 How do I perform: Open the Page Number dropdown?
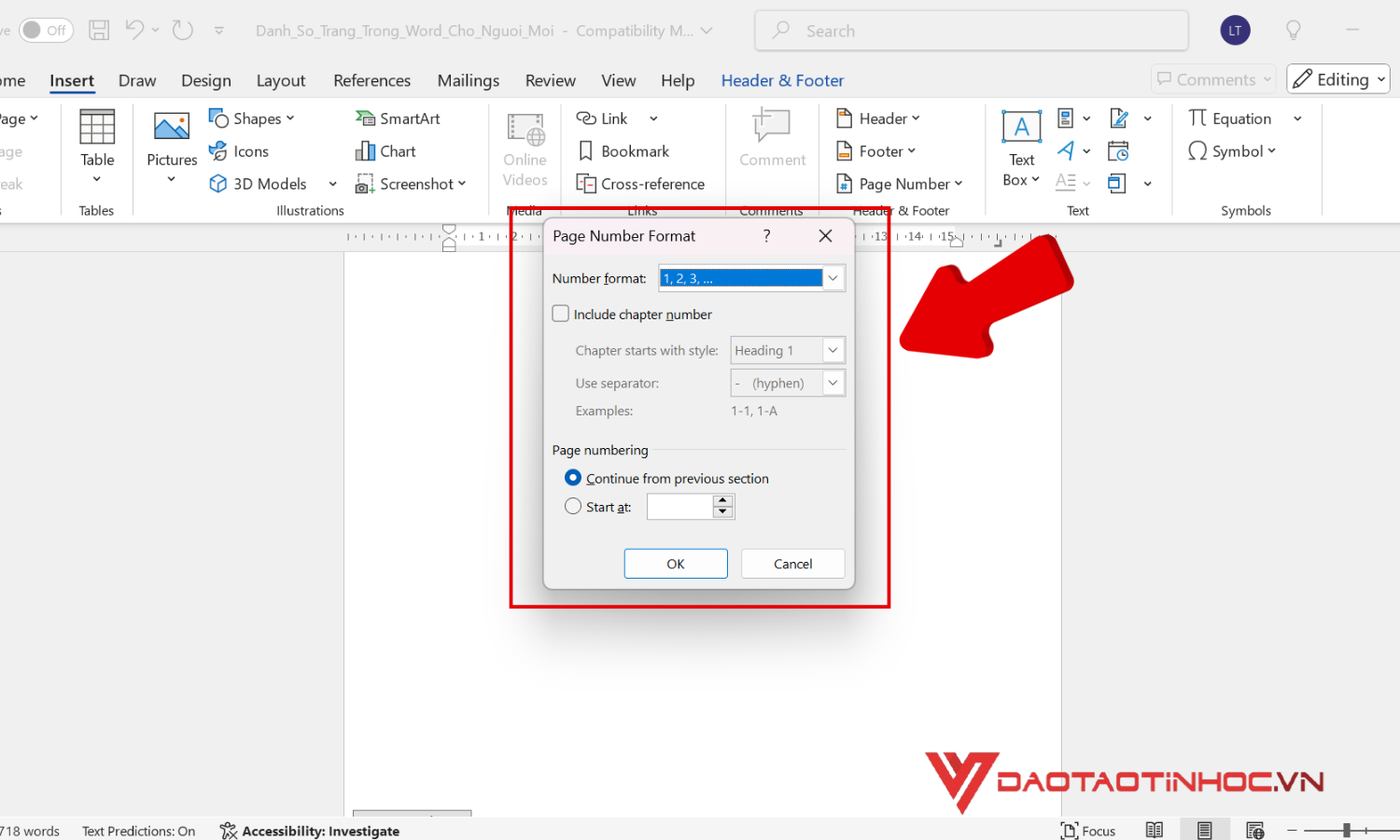click(x=900, y=184)
